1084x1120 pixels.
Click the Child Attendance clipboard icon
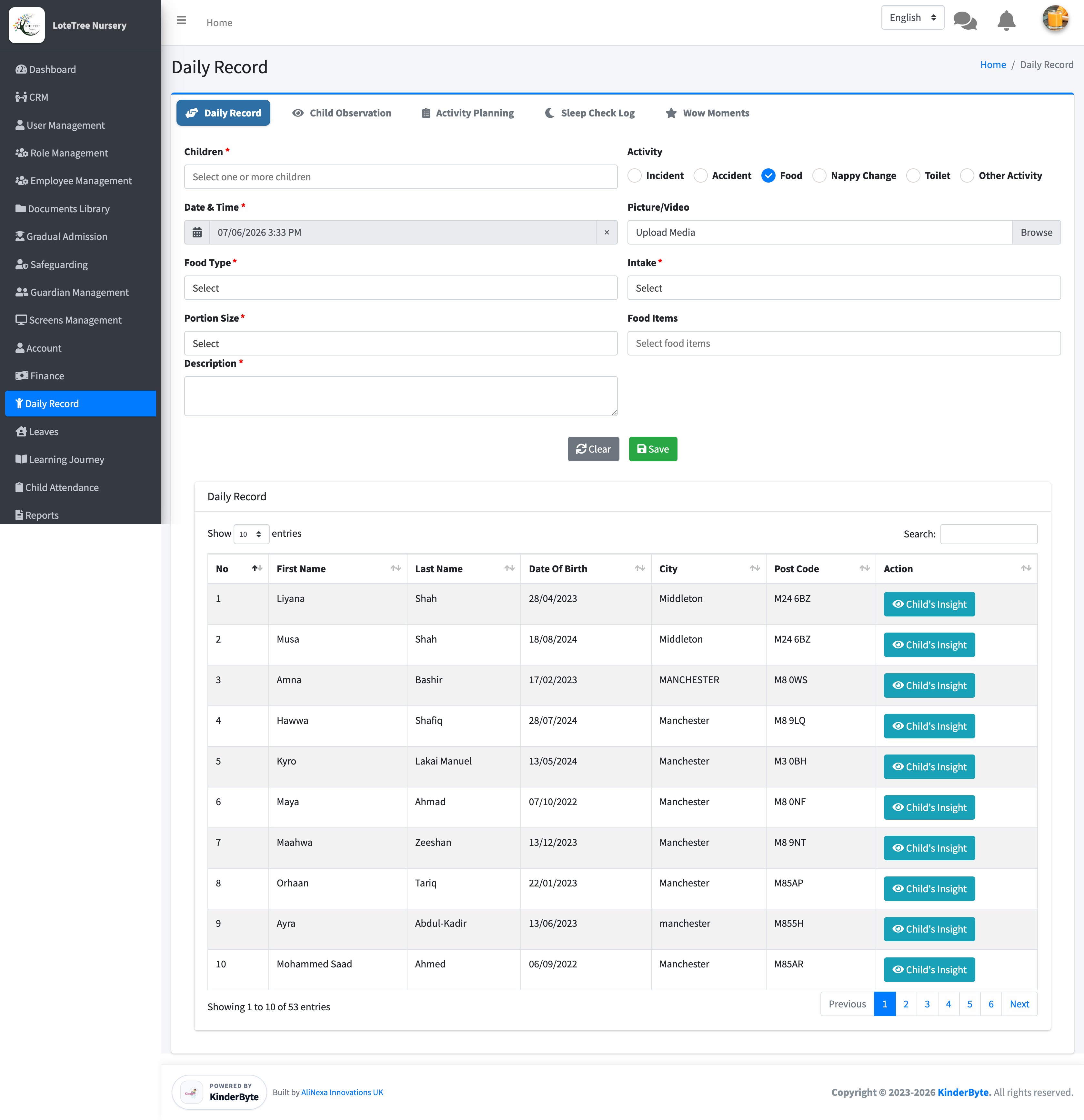click(19, 487)
